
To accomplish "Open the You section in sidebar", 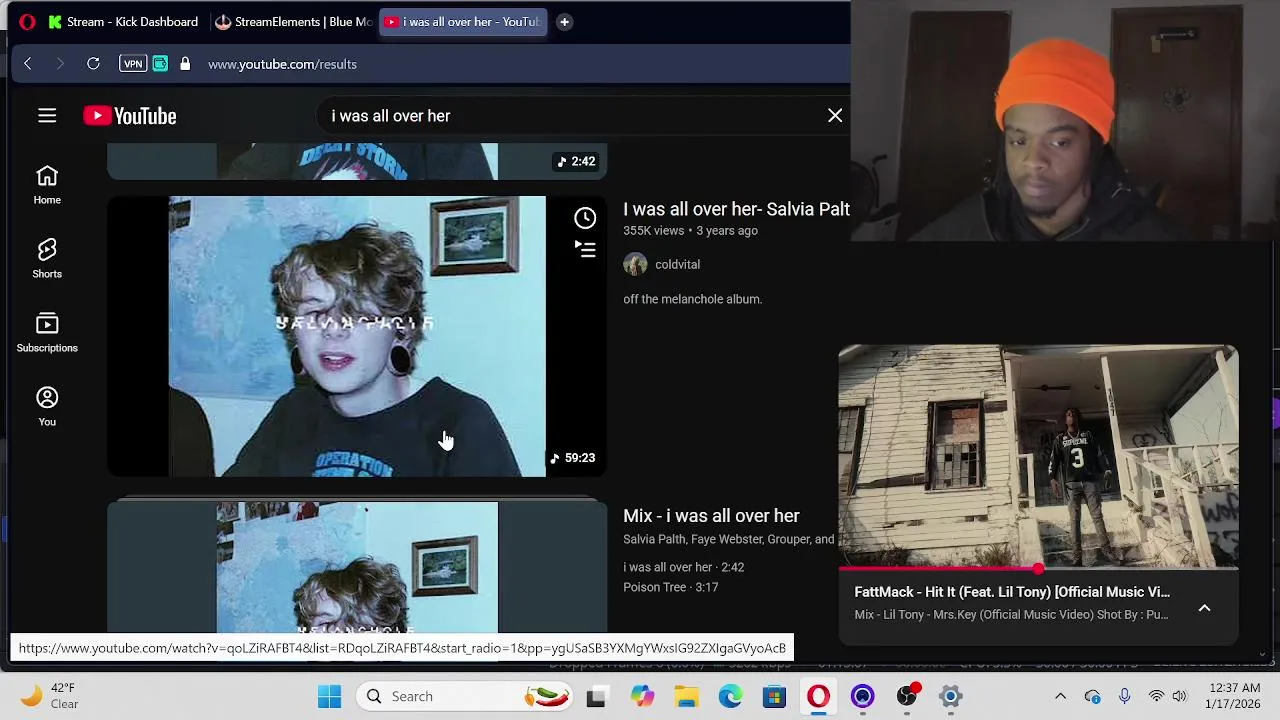I will (x=47, y=407).
